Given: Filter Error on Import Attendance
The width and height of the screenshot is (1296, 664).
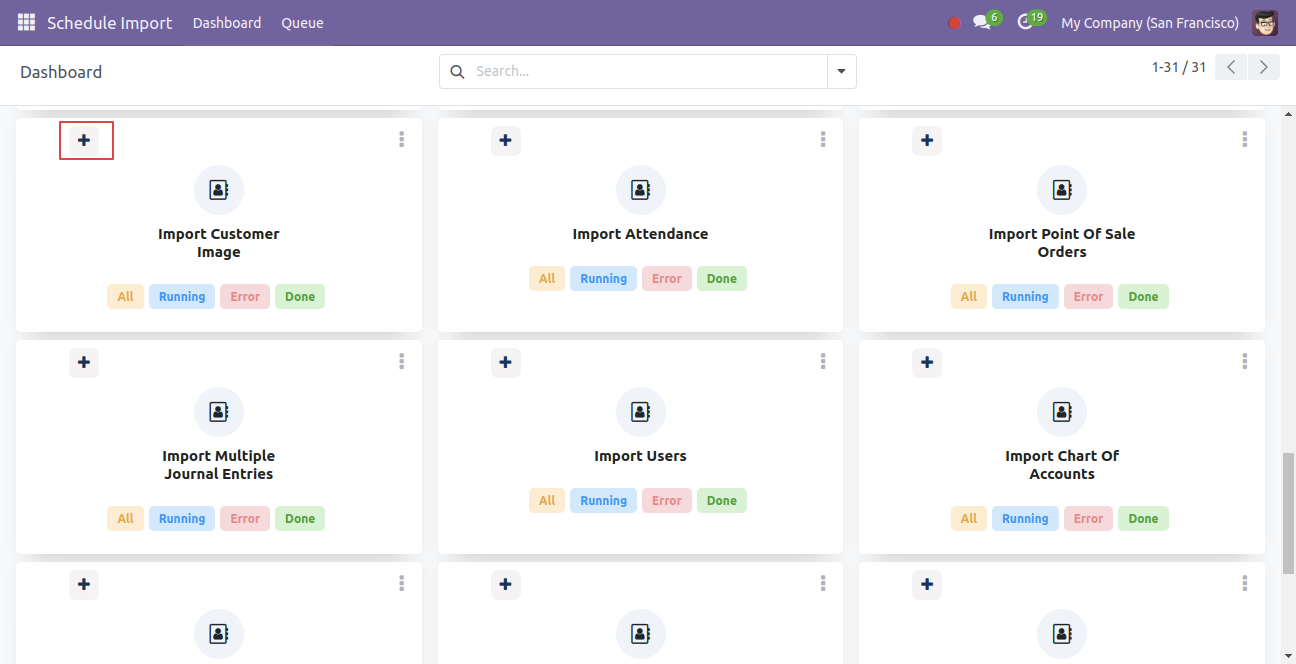Looking at the screenshot, I should [x=667, y=279].
